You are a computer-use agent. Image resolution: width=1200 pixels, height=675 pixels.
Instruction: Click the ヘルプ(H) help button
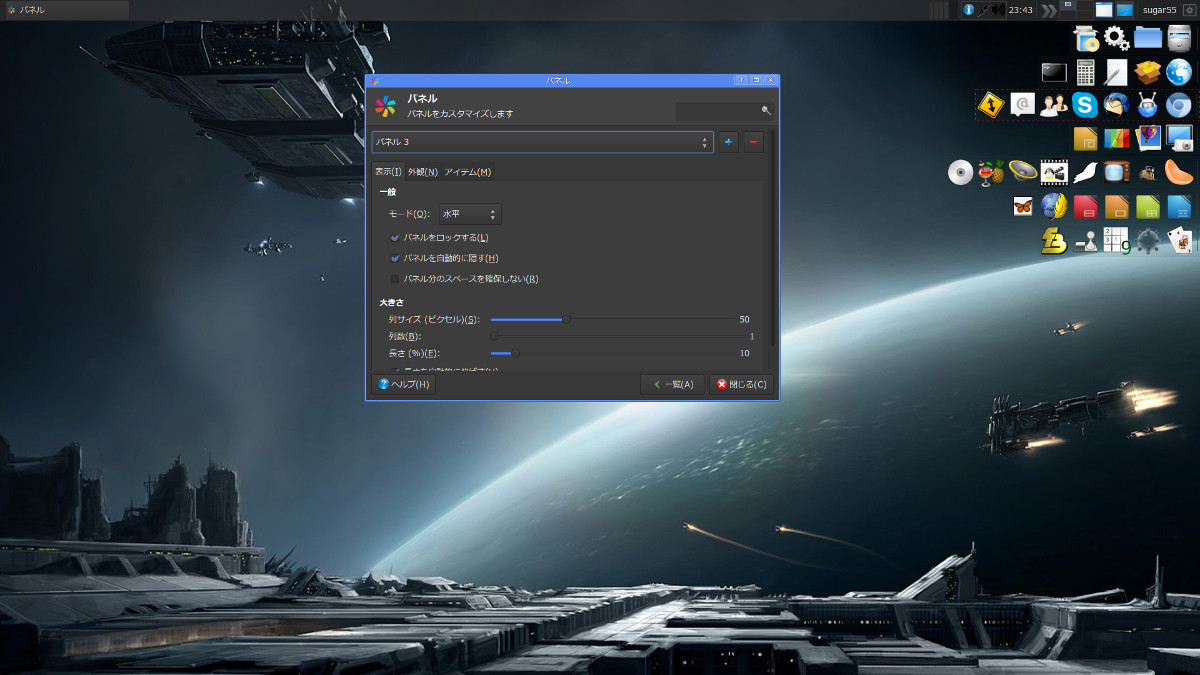pos(404,385)
